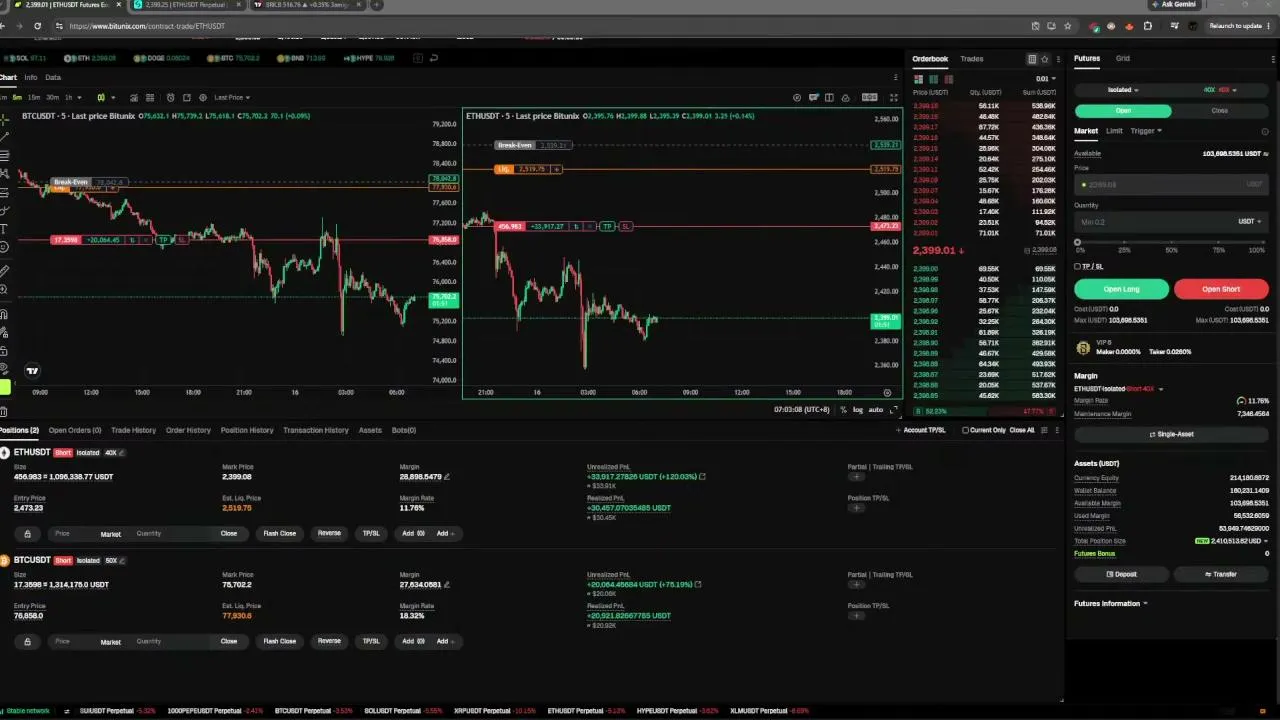Select the Open order side toggle

pos(1123,111)
